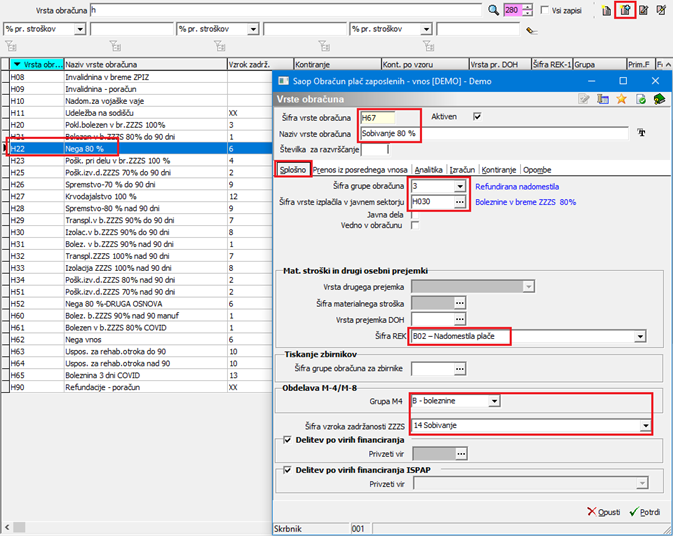
Task: Sort by Naziv vrste obračuna column header
Action: (x=145, y=64)
